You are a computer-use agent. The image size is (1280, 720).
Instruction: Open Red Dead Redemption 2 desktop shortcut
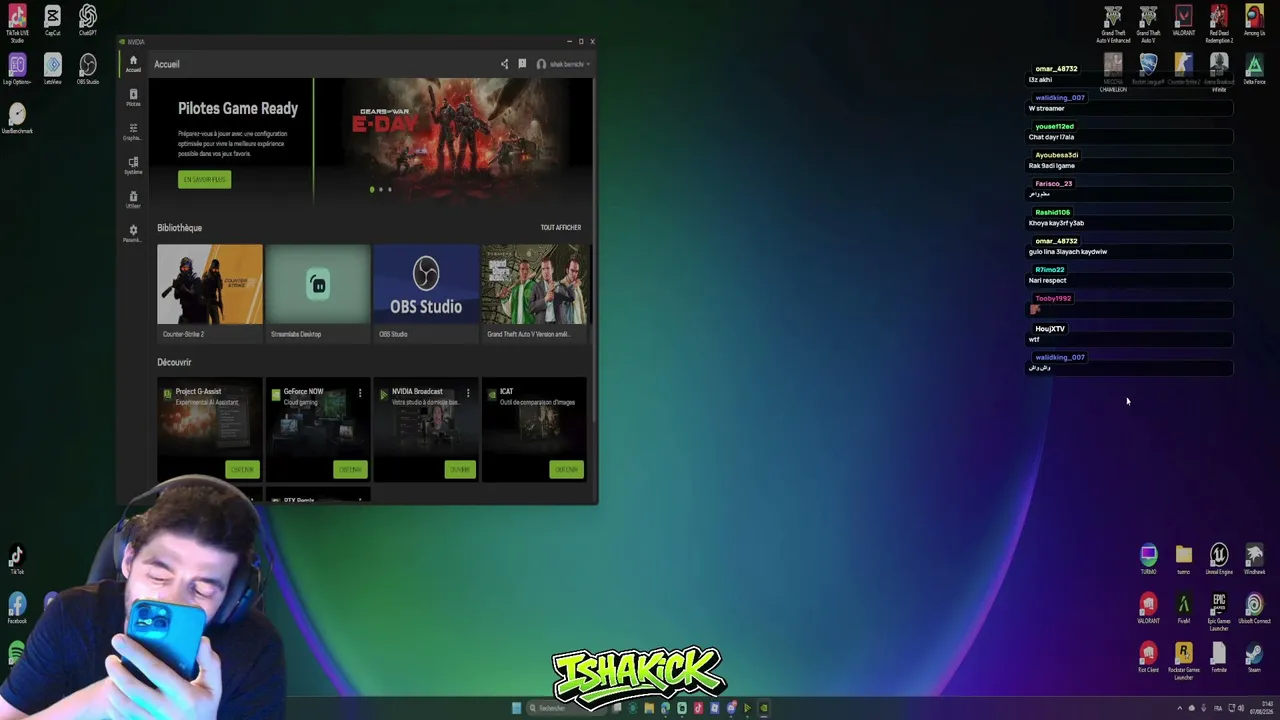(x=1219, y=25)
